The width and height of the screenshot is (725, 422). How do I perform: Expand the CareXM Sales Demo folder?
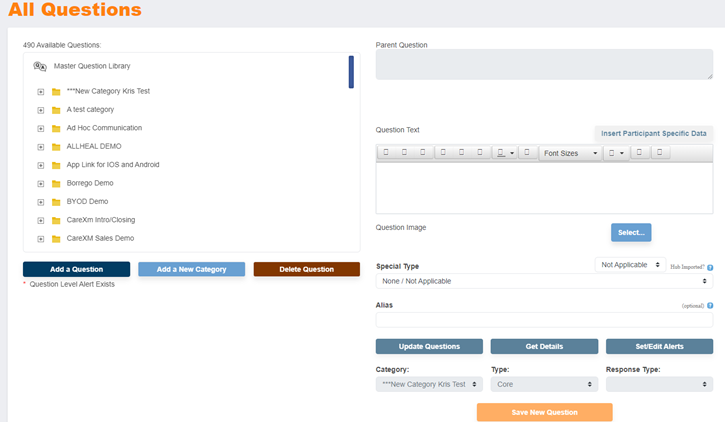[x=41, y=238]
